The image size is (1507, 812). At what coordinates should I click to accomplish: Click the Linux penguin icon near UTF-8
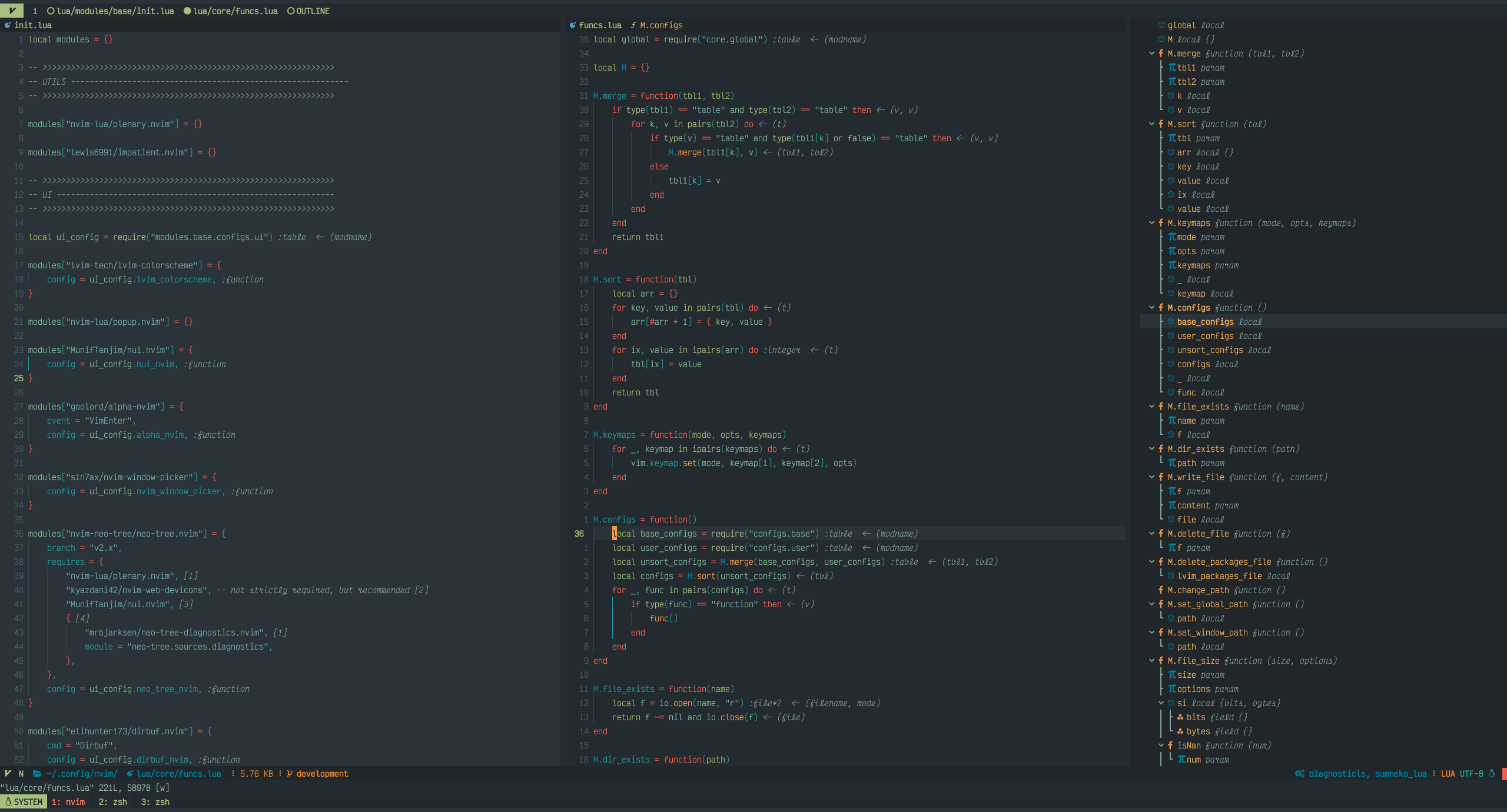1492,774
